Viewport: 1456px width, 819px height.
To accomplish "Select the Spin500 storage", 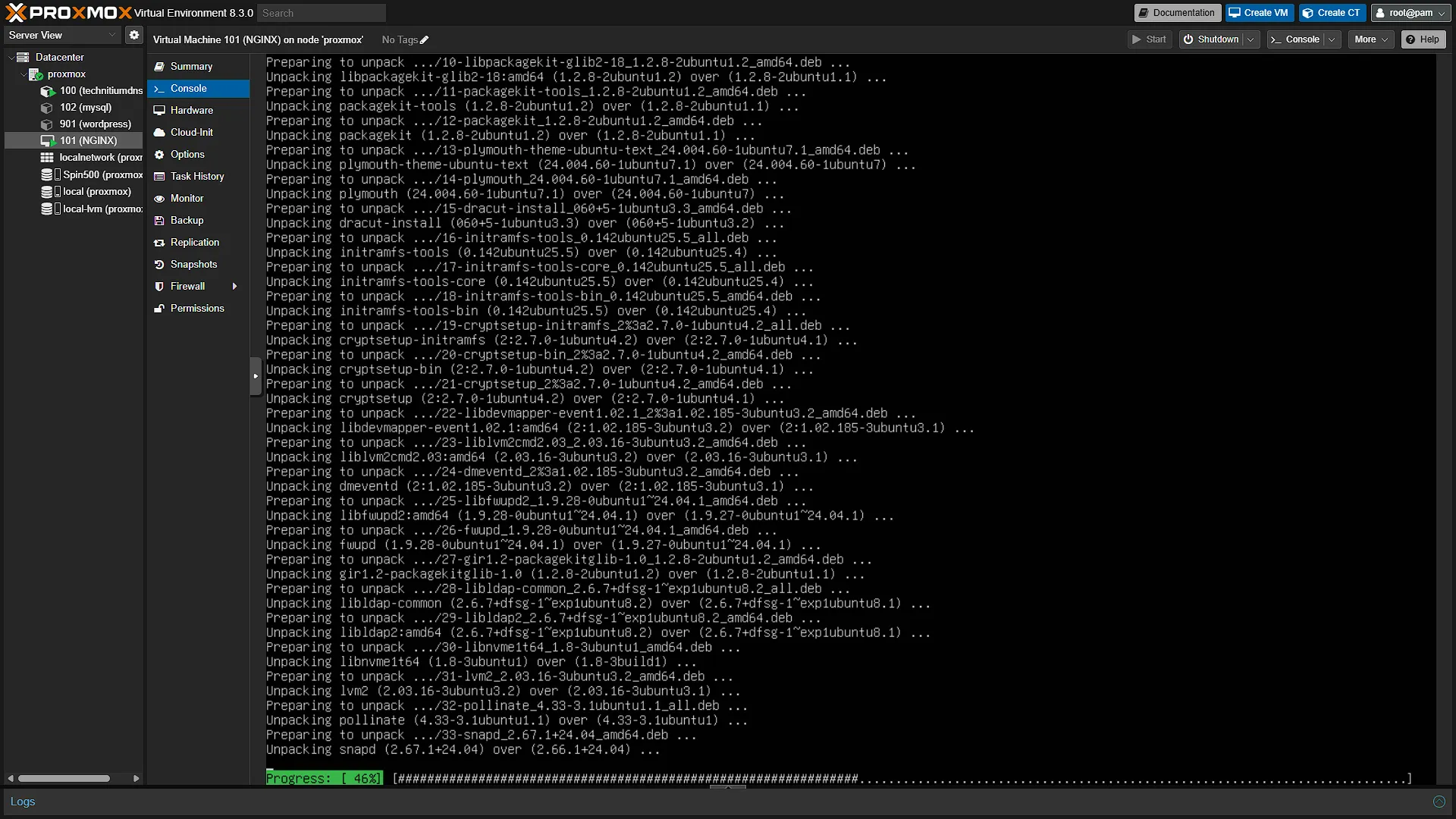I will coord(91,175).
